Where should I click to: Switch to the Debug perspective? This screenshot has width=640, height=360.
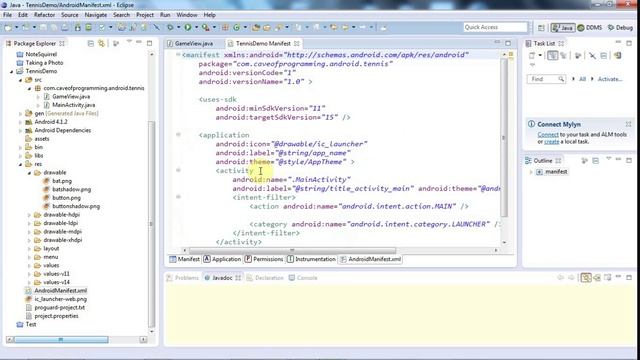pos(620,28)
